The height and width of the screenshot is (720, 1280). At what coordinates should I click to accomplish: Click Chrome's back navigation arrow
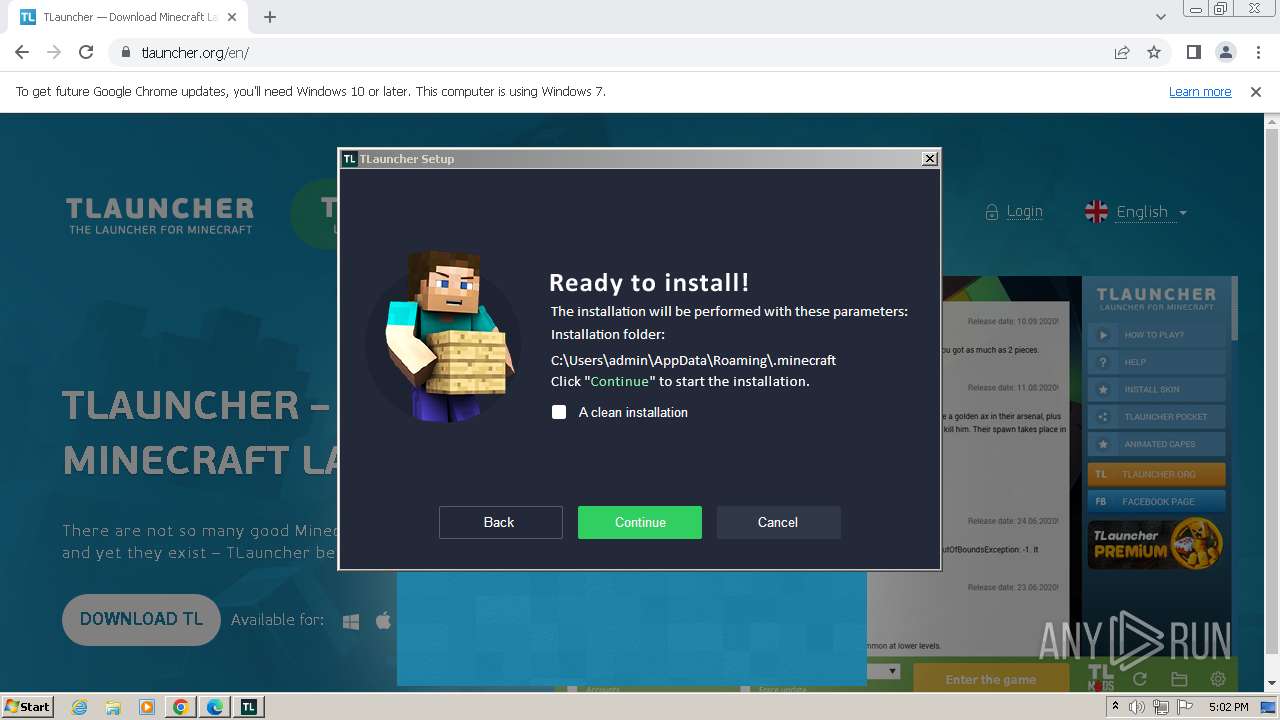coord(22,52)
